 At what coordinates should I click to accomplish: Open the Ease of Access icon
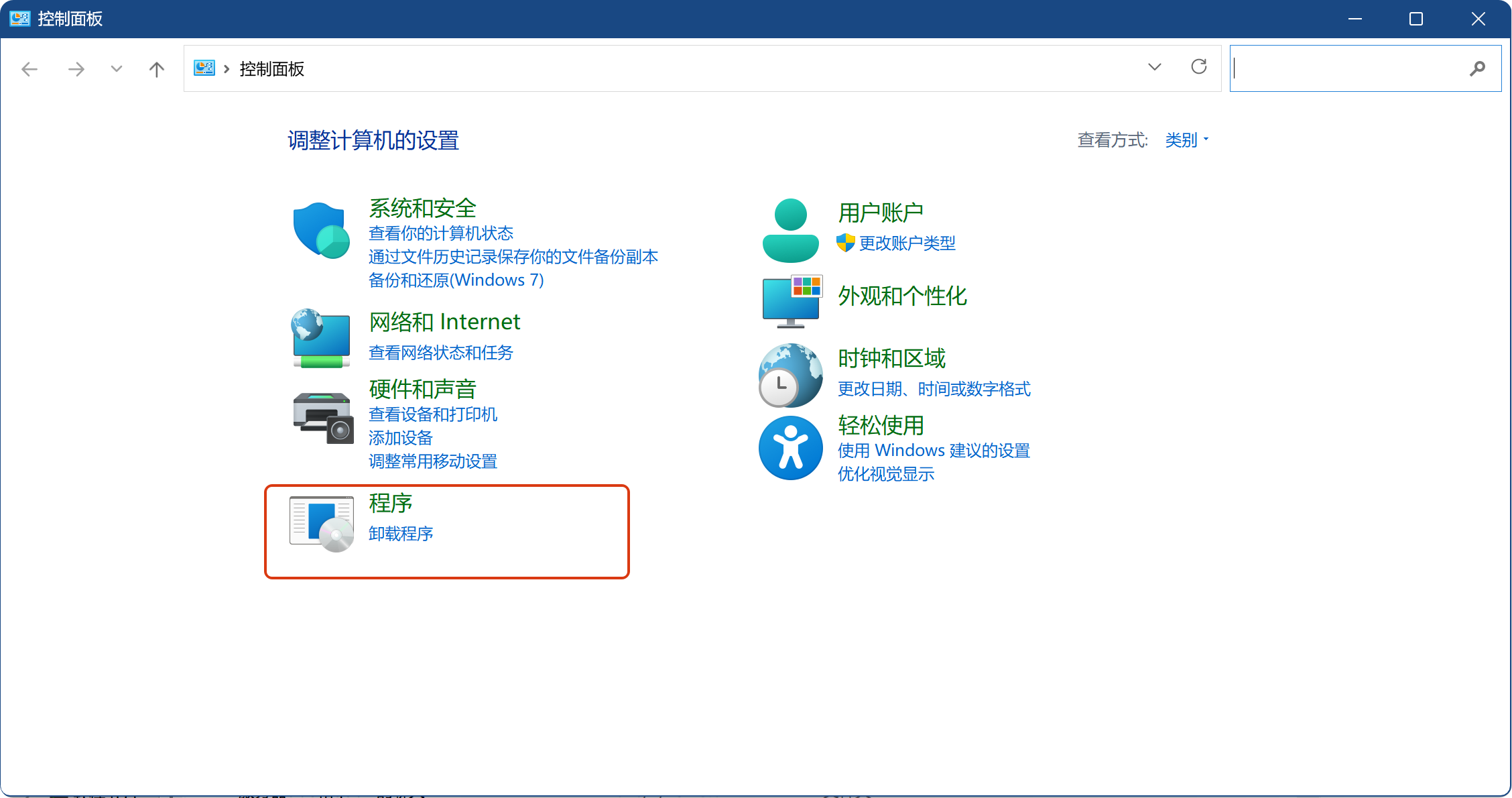(791, 448)
